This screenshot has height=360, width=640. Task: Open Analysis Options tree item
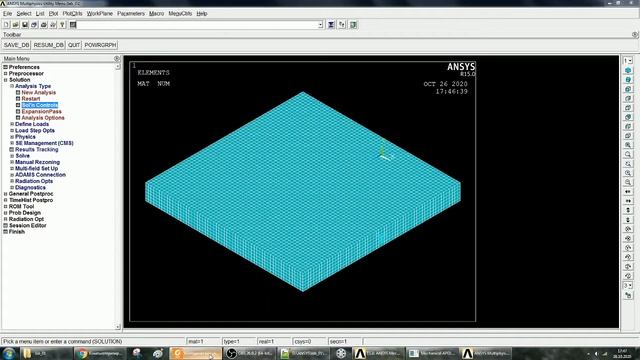[x=43, y=118]
